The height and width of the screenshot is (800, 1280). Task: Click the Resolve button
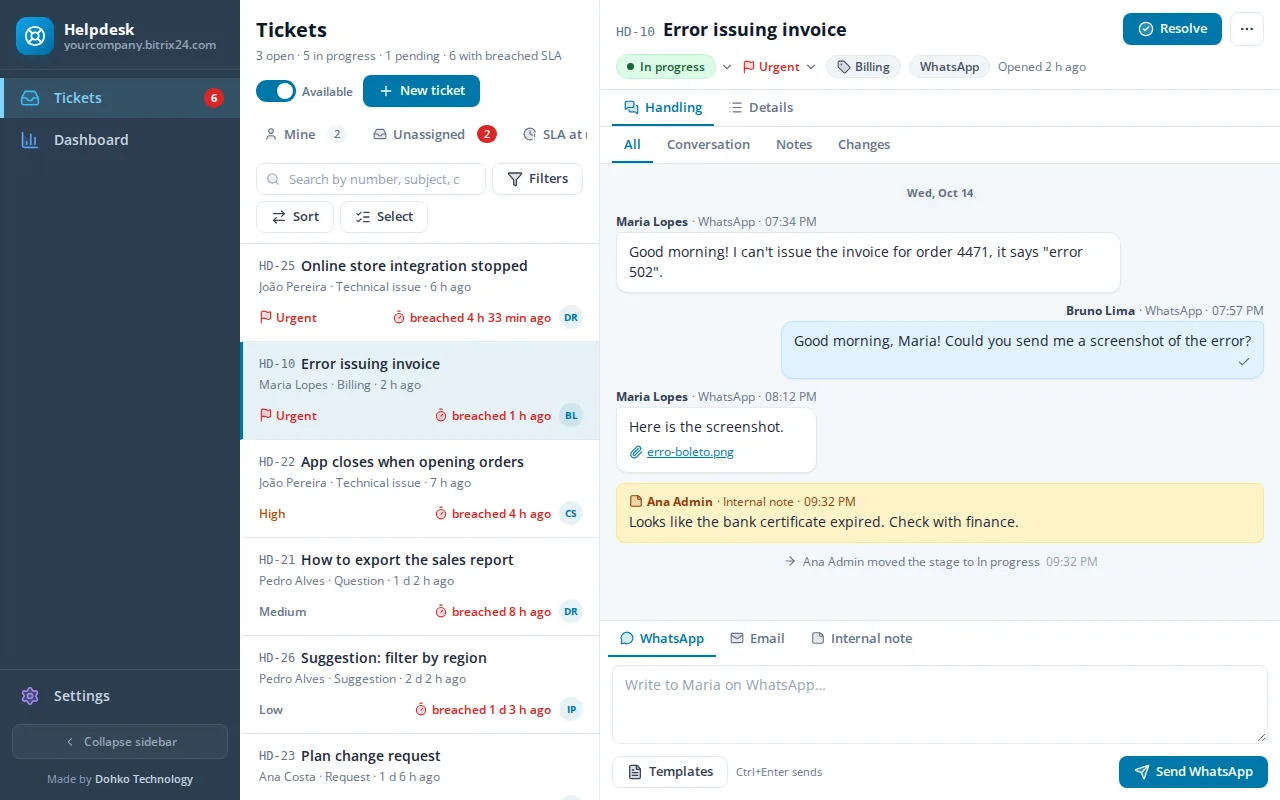[x=1172, y=29]
